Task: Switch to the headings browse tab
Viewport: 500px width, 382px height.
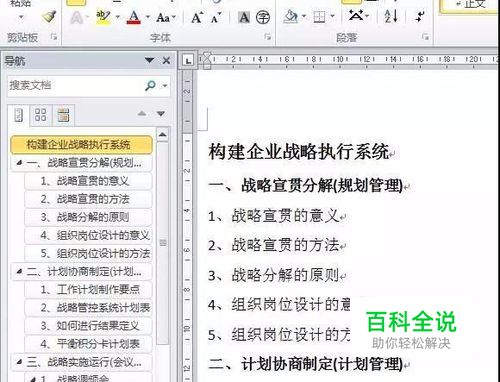Action: 19,115
